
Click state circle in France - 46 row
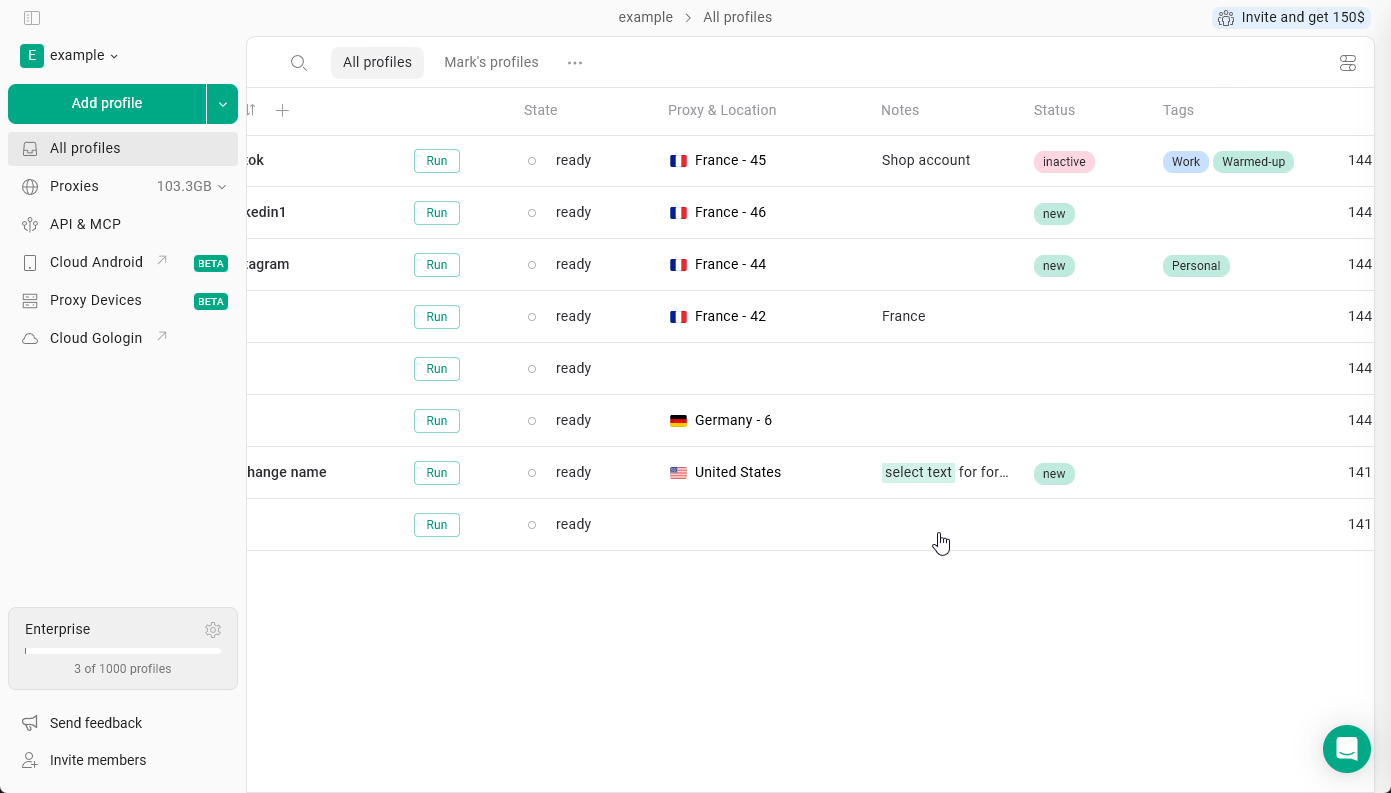[x=532, y=213]
